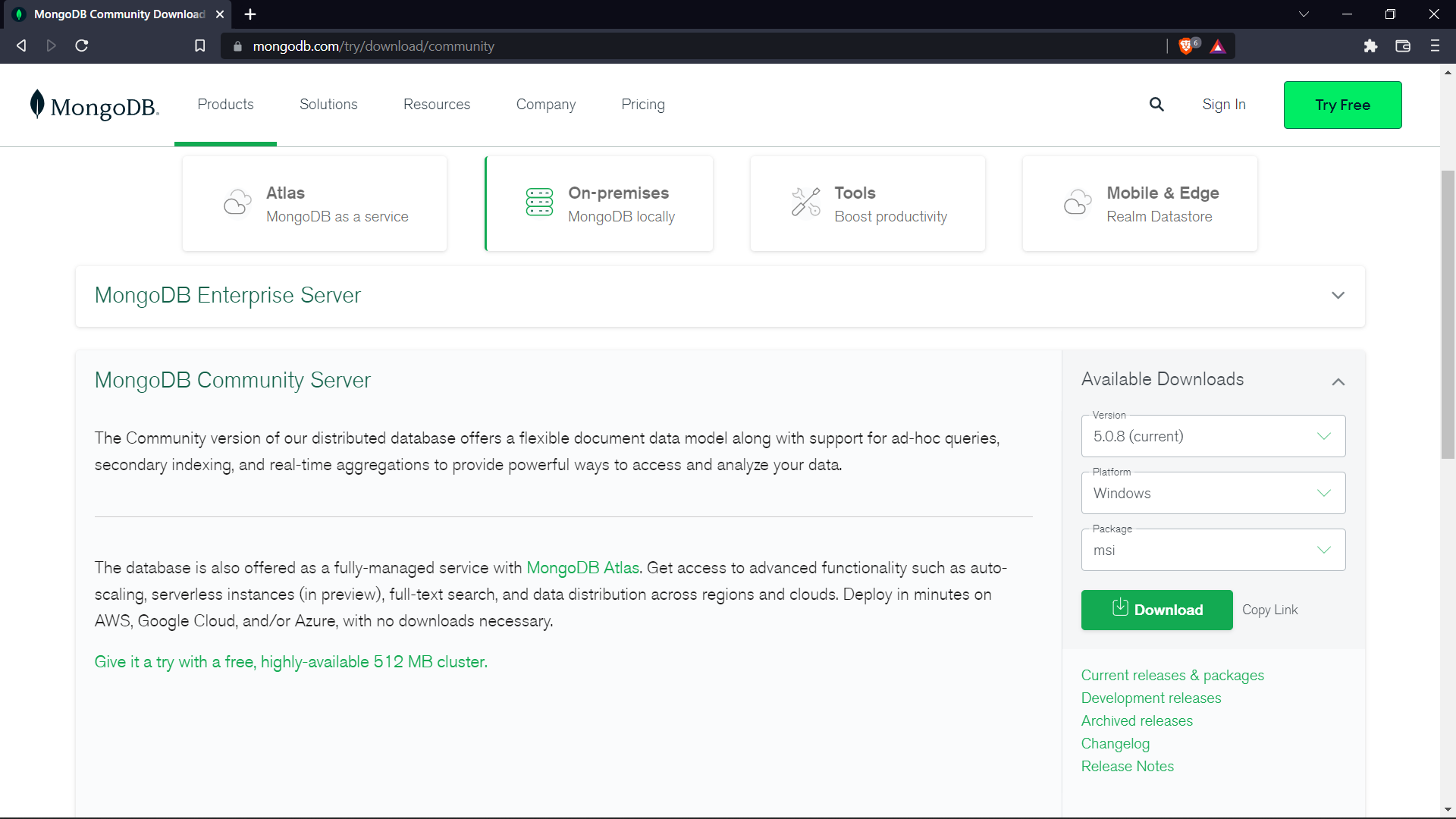Screen dimensions: 1456x819
Task: Reload the page with the refresh icon
Action: pyautogui.click(x=82, y=46)
